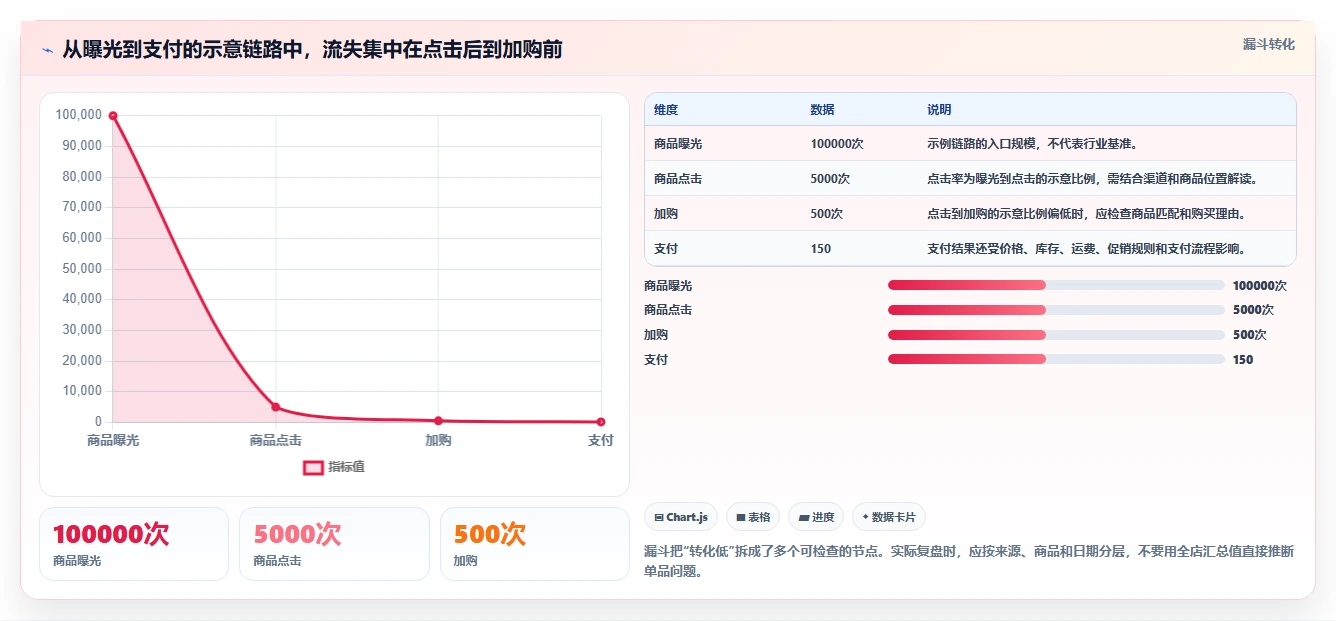Click the 150 progress value label
This screenshot has height=621, width=1336.
(1243, 360)
